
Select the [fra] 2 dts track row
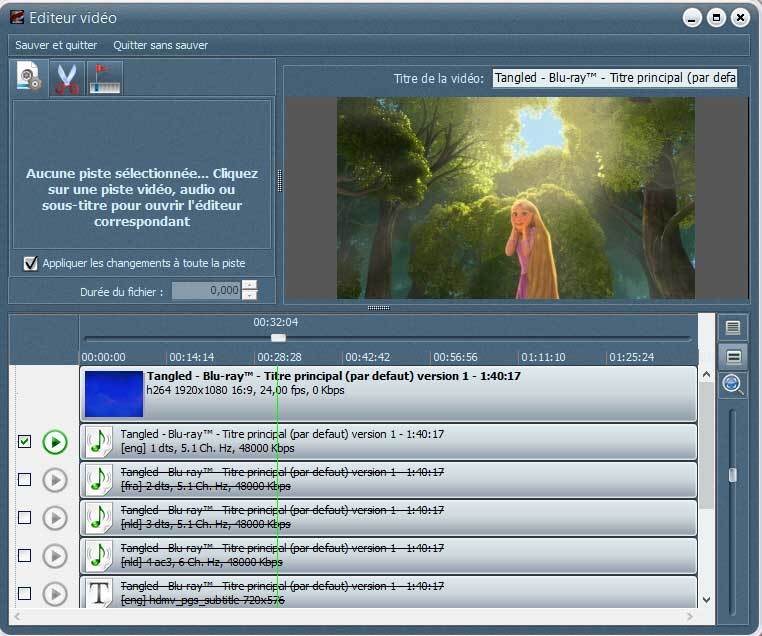coord(388,480)
